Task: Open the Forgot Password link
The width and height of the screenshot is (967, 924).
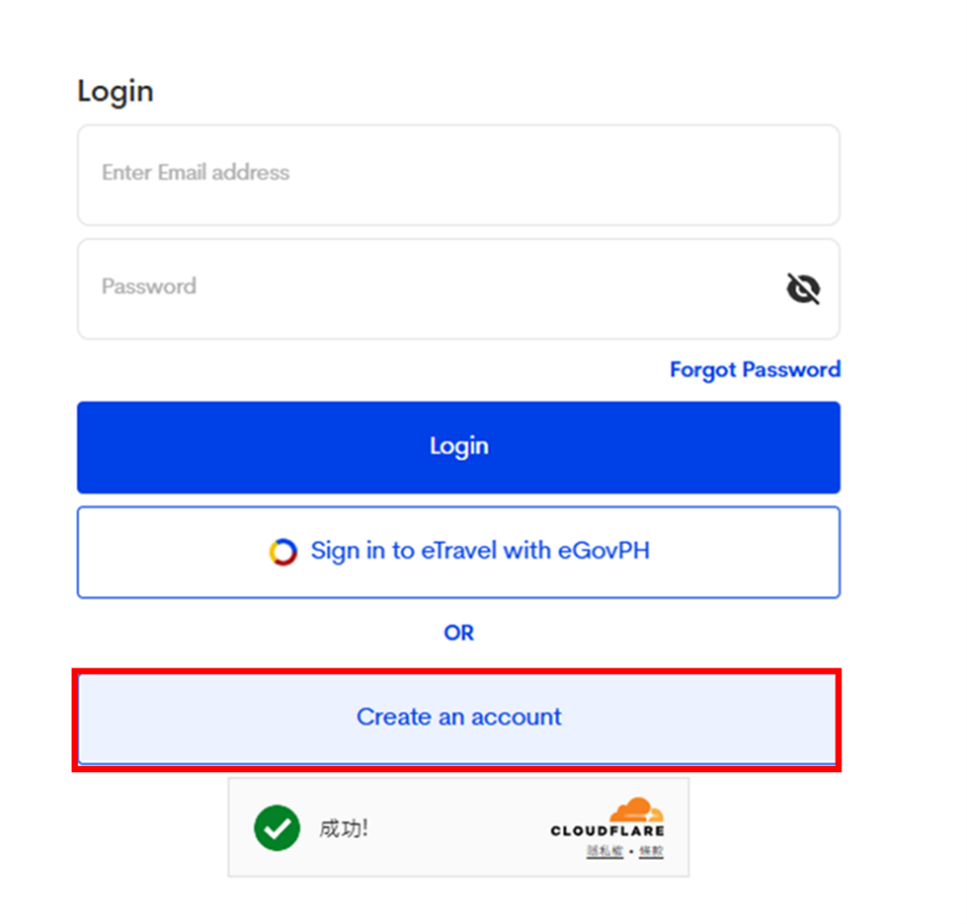Action: click(x=755, y=370)
